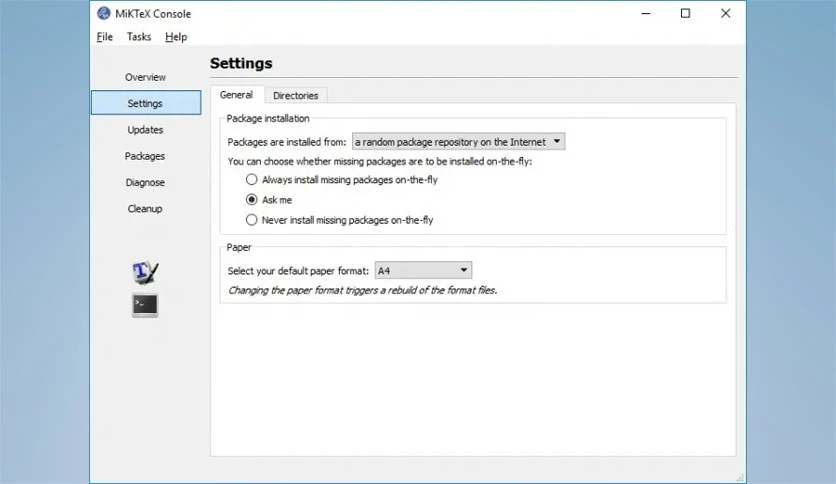Select Always install missing packages on-the-fly
Image resolution: width=836 pixels, height=484 pixels.
341,180
